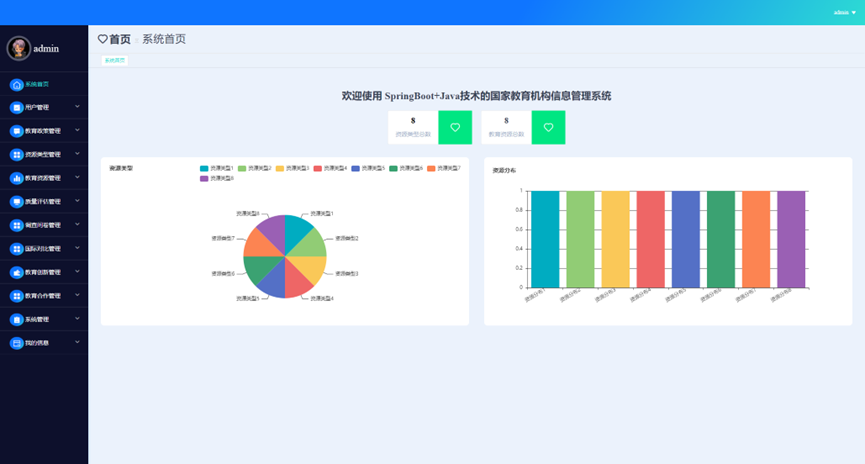Image resolution: width=865 pixels, height=464 pixels.
Task: Toggle 资源类型6 legend entry
Action: (x=406, y=168)
